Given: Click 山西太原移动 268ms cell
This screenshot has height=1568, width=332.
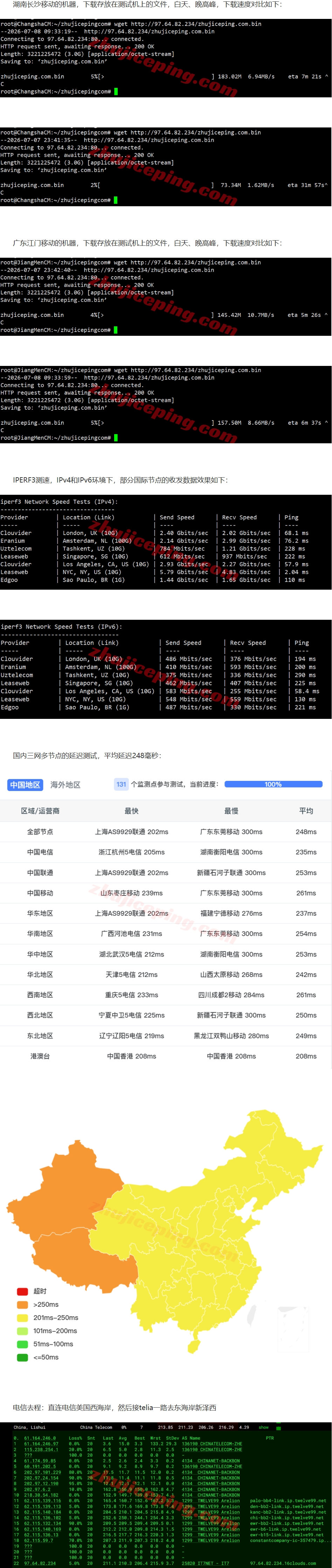Looking at the screenshot, I should pyautogui.click(x=231, y=974).
